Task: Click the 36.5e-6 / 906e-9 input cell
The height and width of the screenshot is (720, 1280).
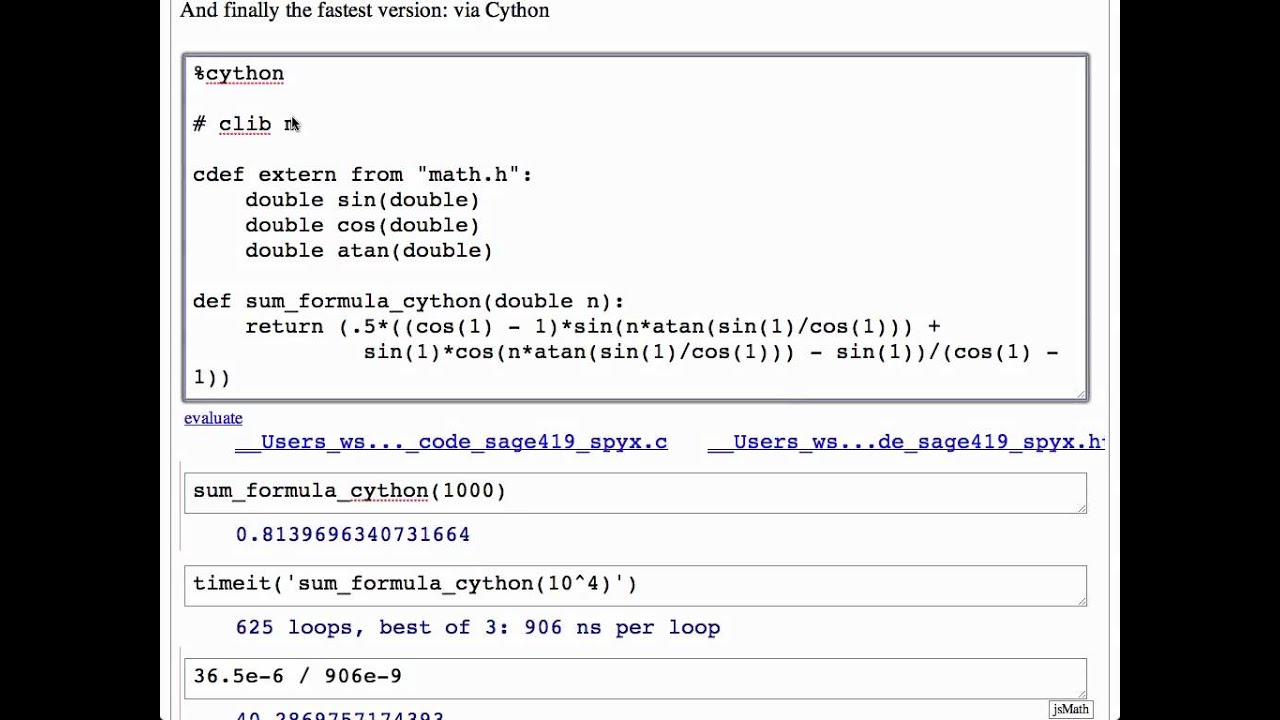Action: coord(635,678)
